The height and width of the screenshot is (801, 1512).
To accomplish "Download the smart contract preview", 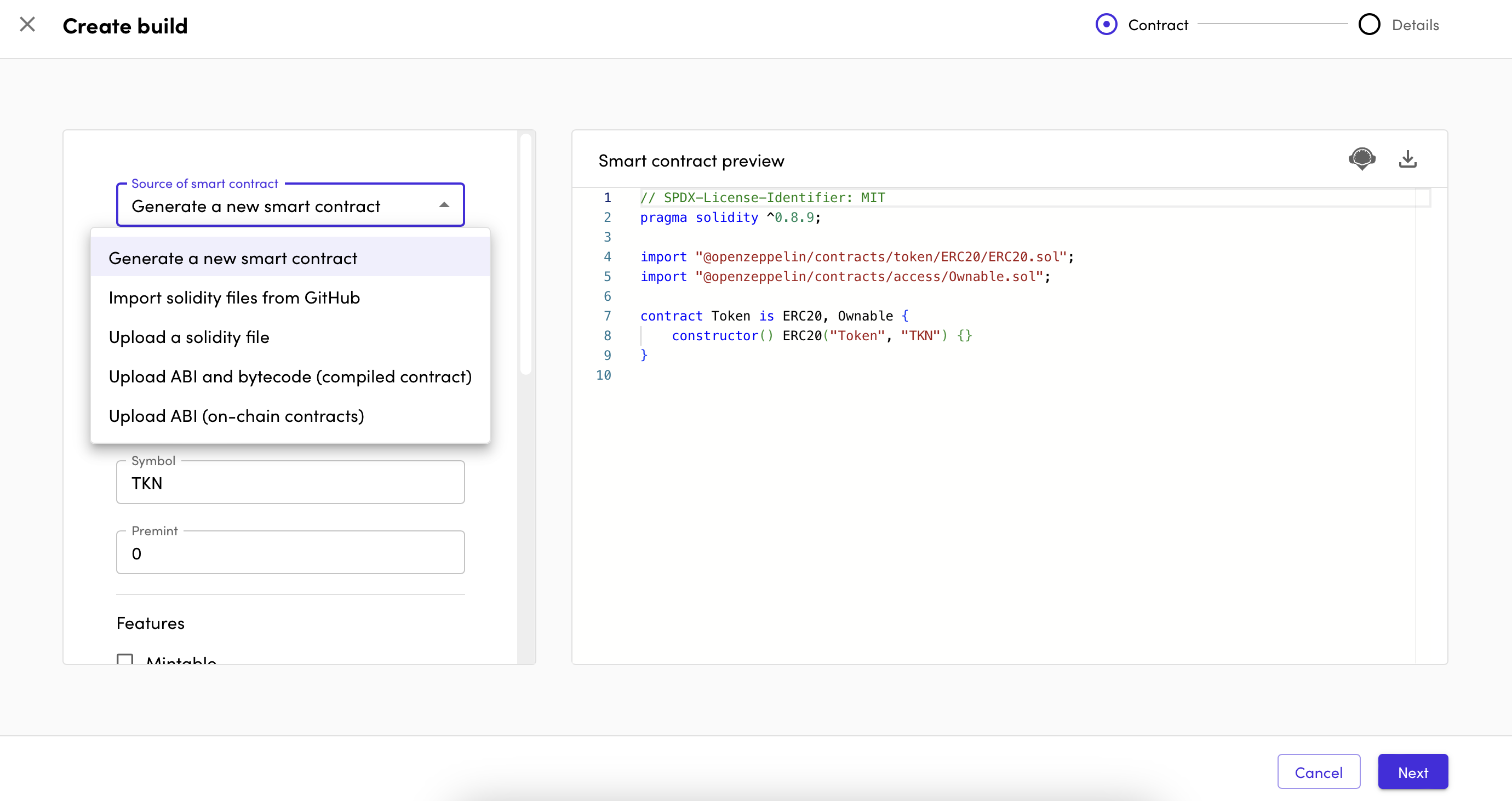I will click(1407, 159).
